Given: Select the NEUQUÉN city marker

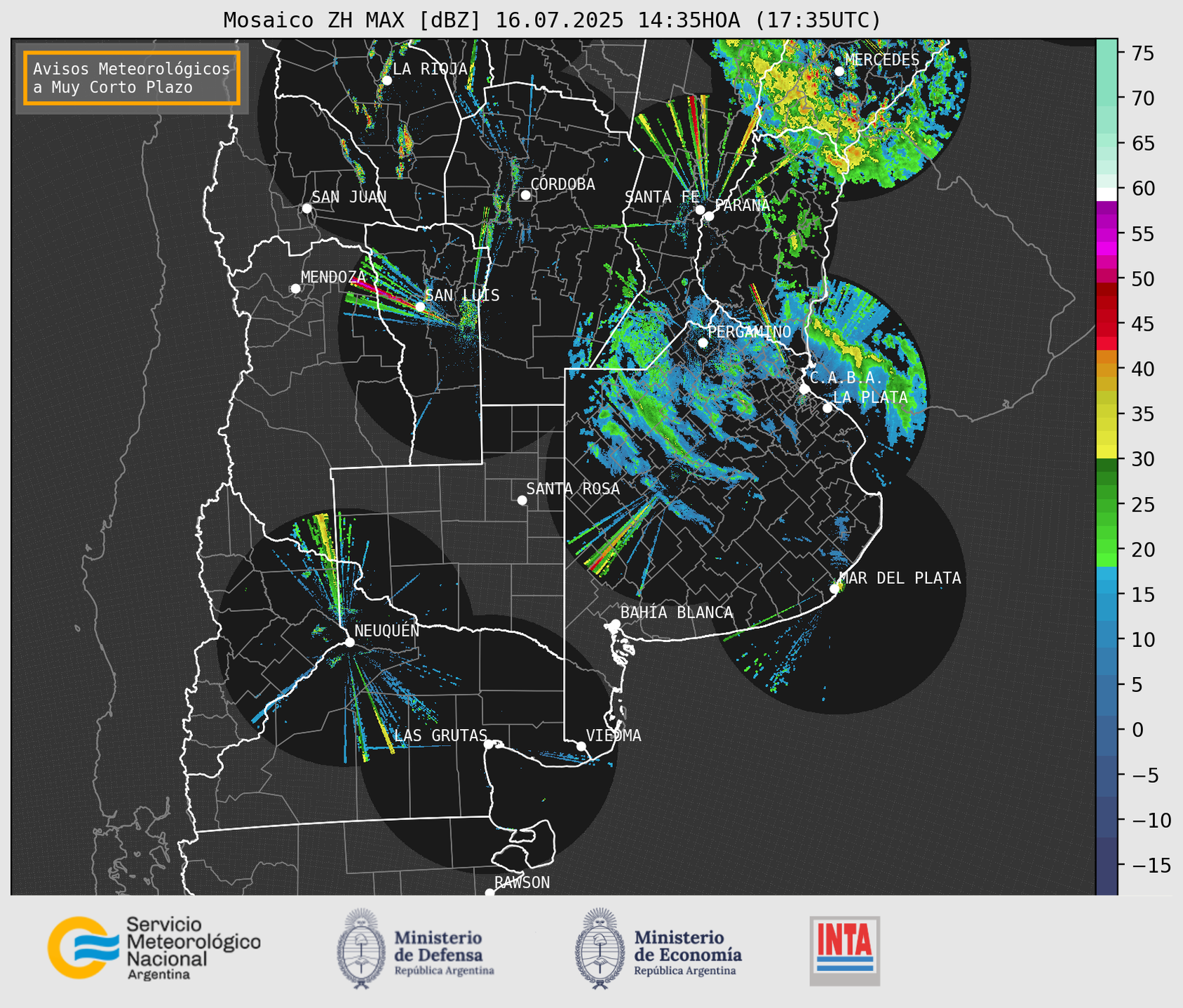Looking at the screenshot, I should [x=349, y=642].
